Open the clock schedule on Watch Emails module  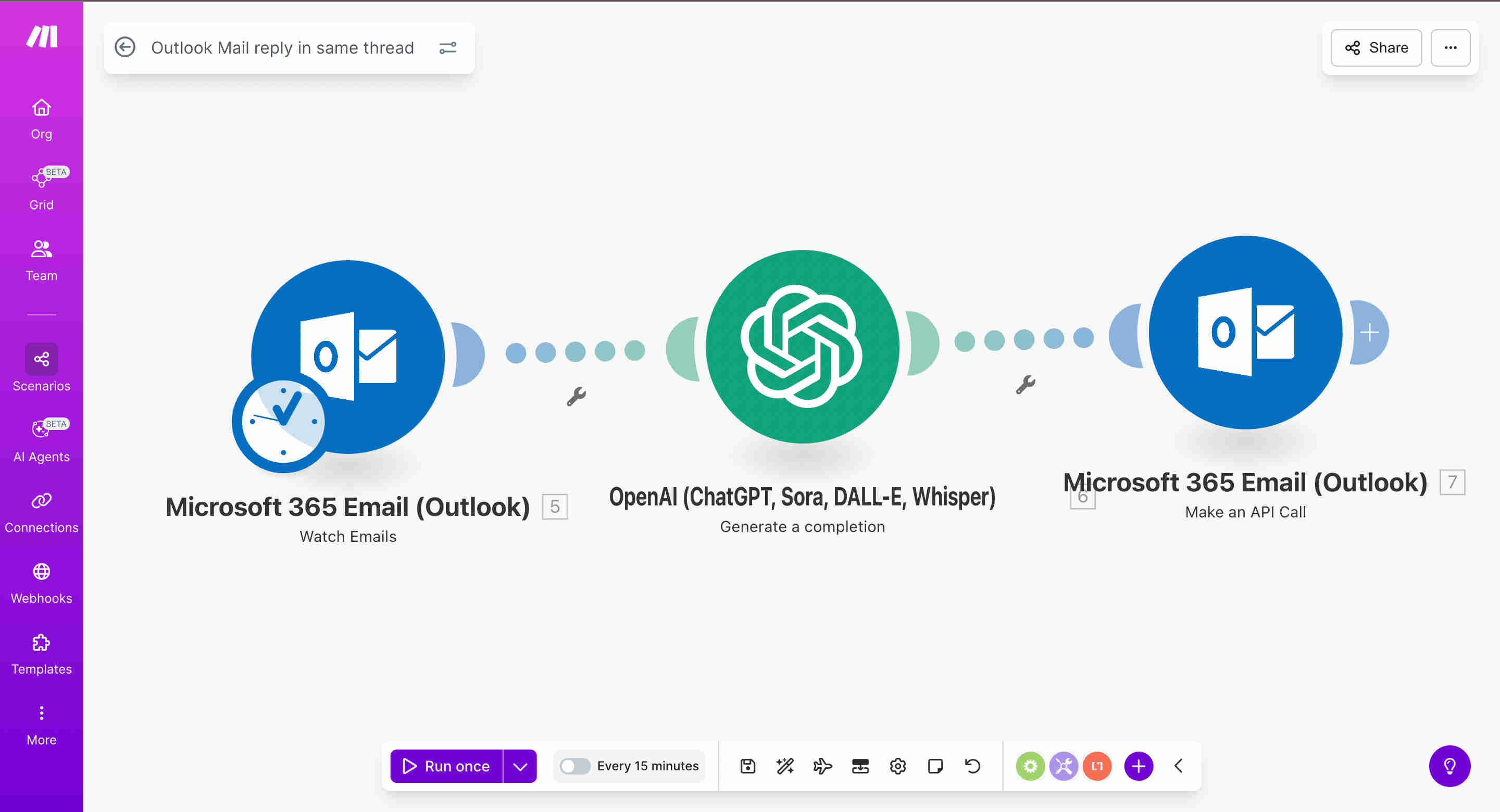[x=282, y=422]
